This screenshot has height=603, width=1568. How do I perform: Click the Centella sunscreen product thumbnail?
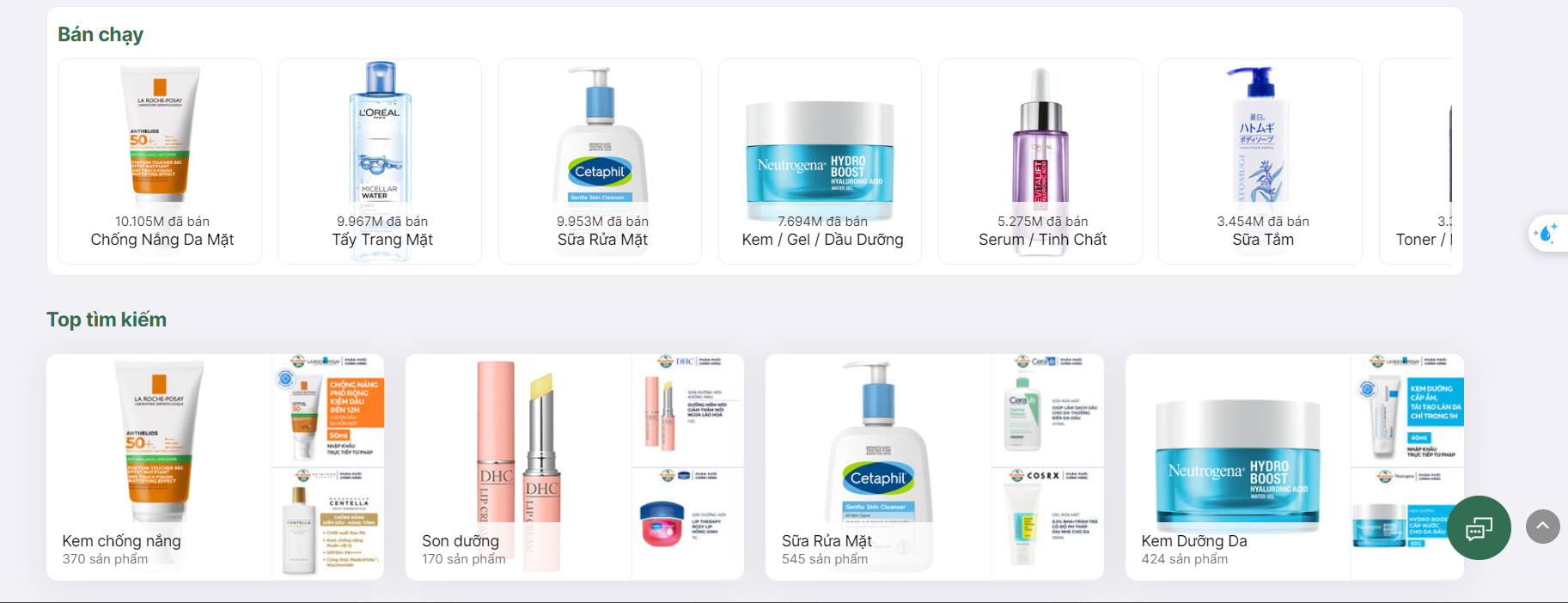tap(328, 524)
